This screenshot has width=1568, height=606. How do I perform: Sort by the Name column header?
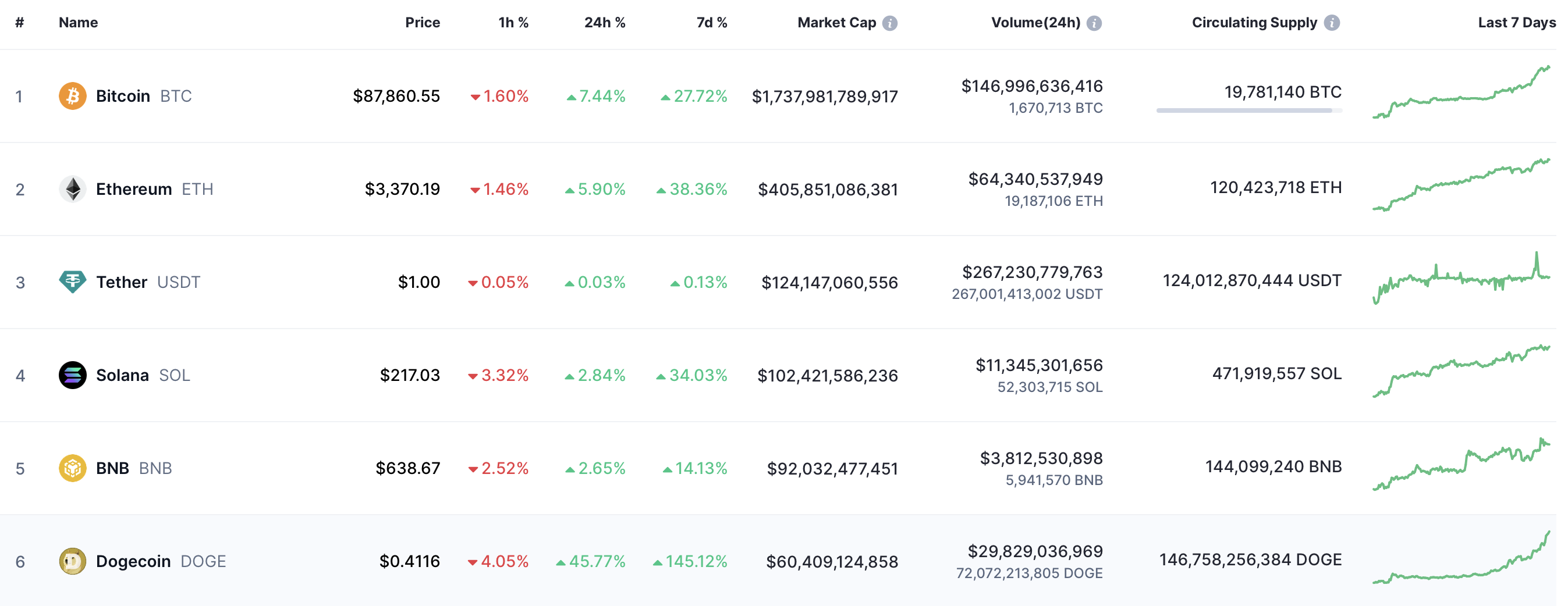[78, 23]
